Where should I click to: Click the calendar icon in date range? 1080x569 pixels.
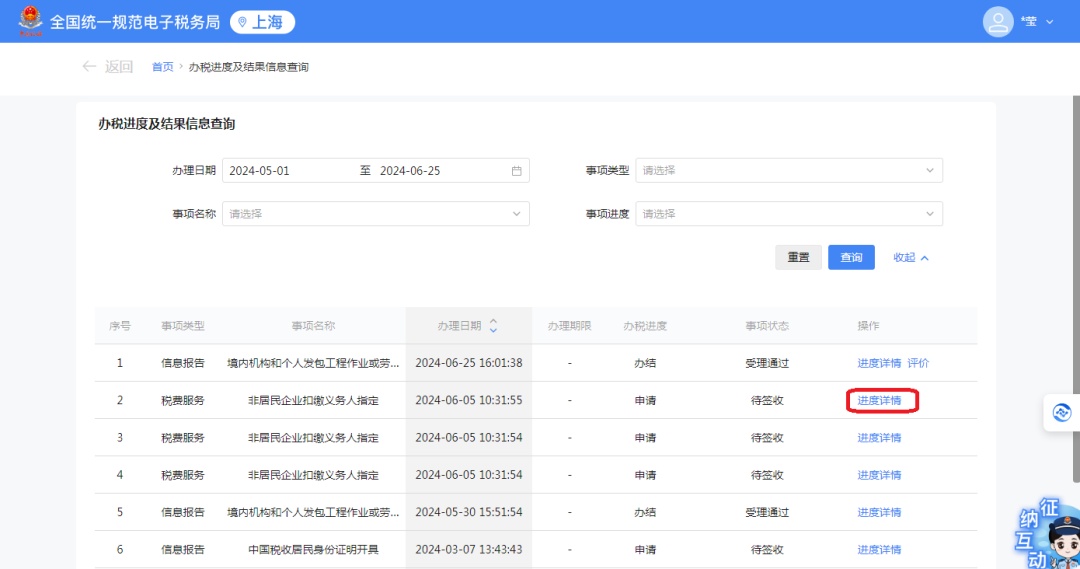click(516, 171)
